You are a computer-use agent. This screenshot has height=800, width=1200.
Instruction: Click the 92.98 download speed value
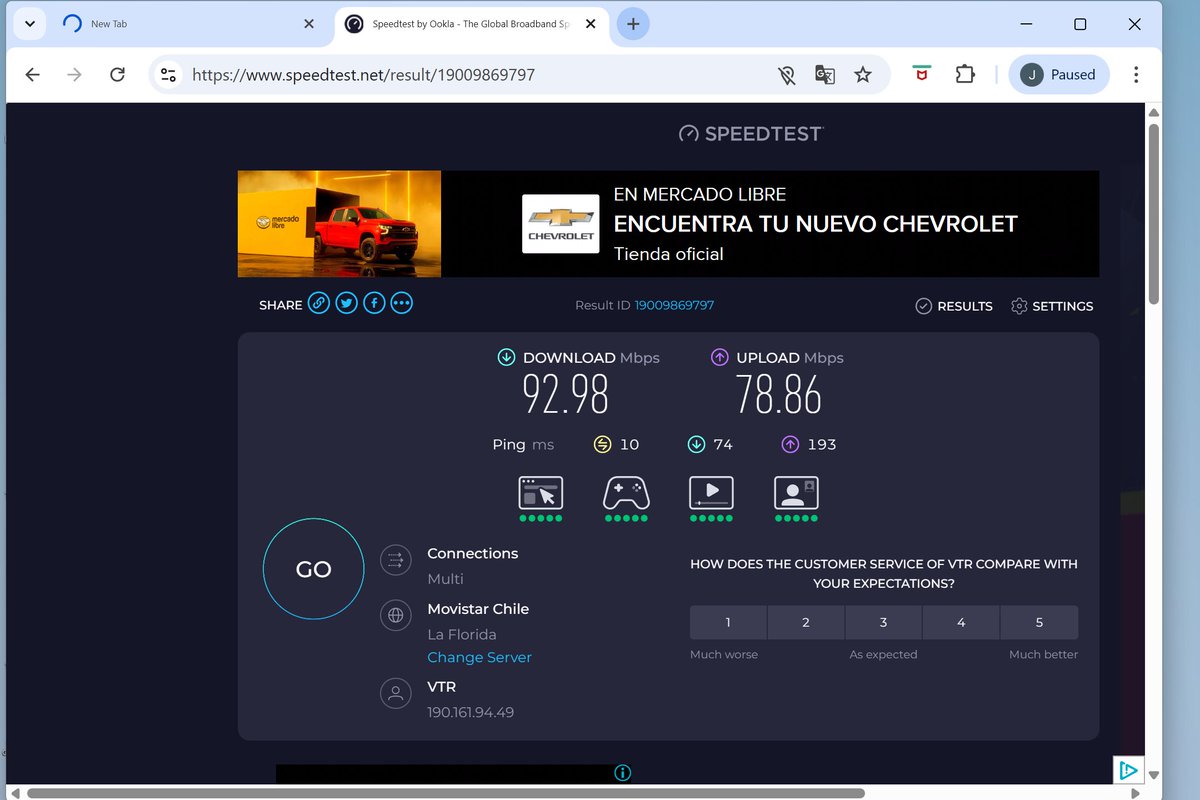pyautogui.click(x=566, y=395)
